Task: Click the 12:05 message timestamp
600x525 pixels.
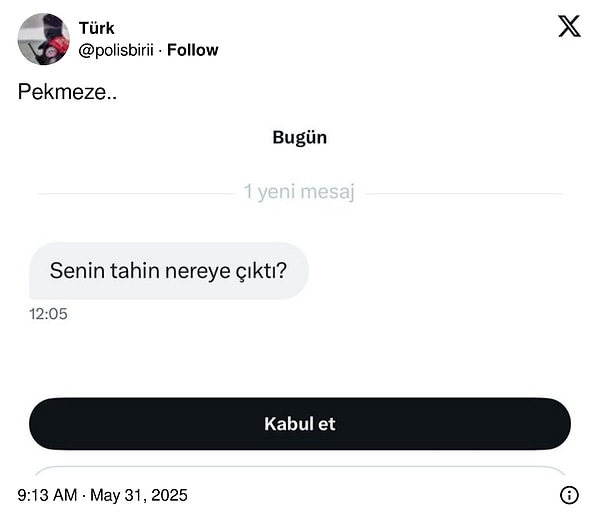Action: [48, 314]
